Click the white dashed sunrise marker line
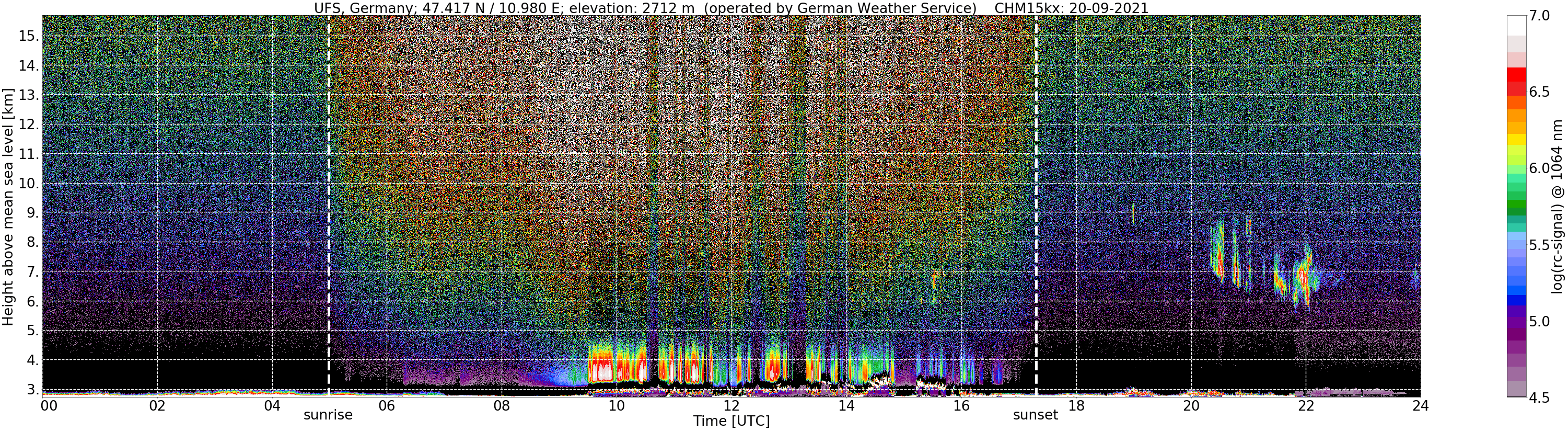1568x431 pixels. click(x=329, y=206)
